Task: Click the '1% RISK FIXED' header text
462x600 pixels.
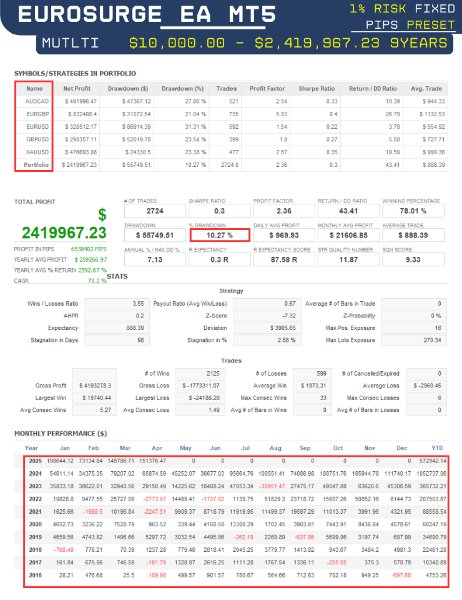Action: tap(402, 8)
